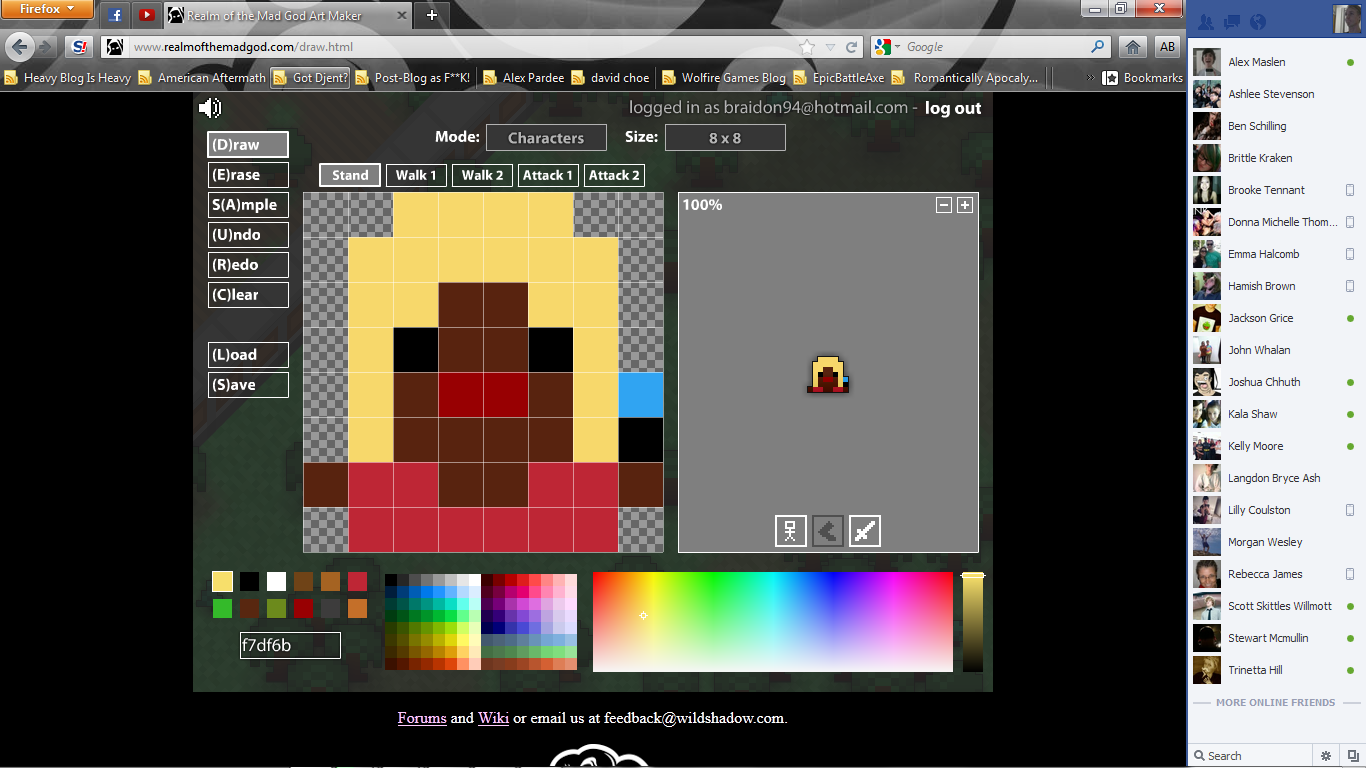Open the Forums link

point(422,718)
